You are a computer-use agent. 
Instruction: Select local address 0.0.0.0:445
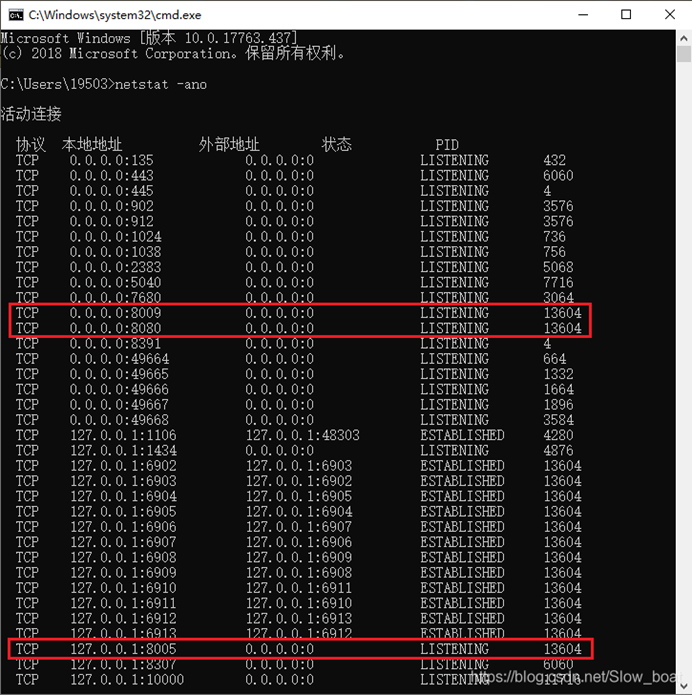[111, 191]
